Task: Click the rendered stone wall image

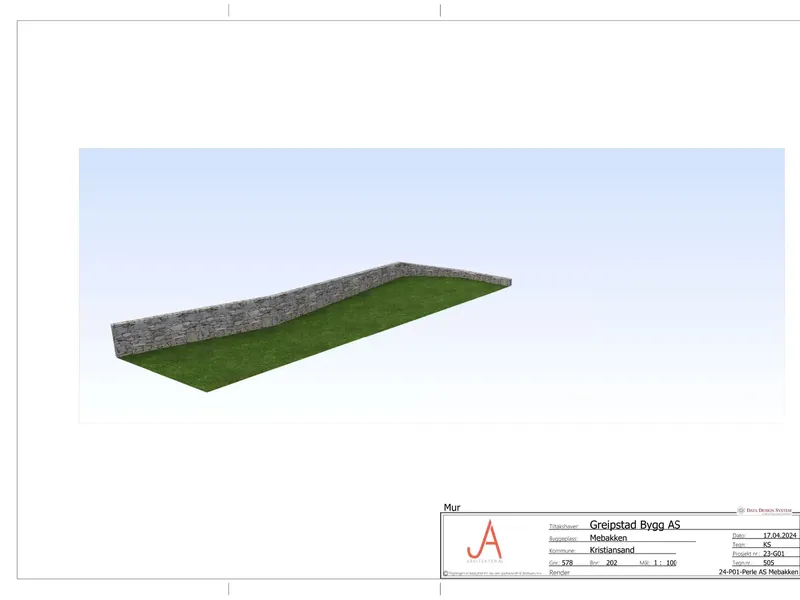Action: tap(432, 286)
